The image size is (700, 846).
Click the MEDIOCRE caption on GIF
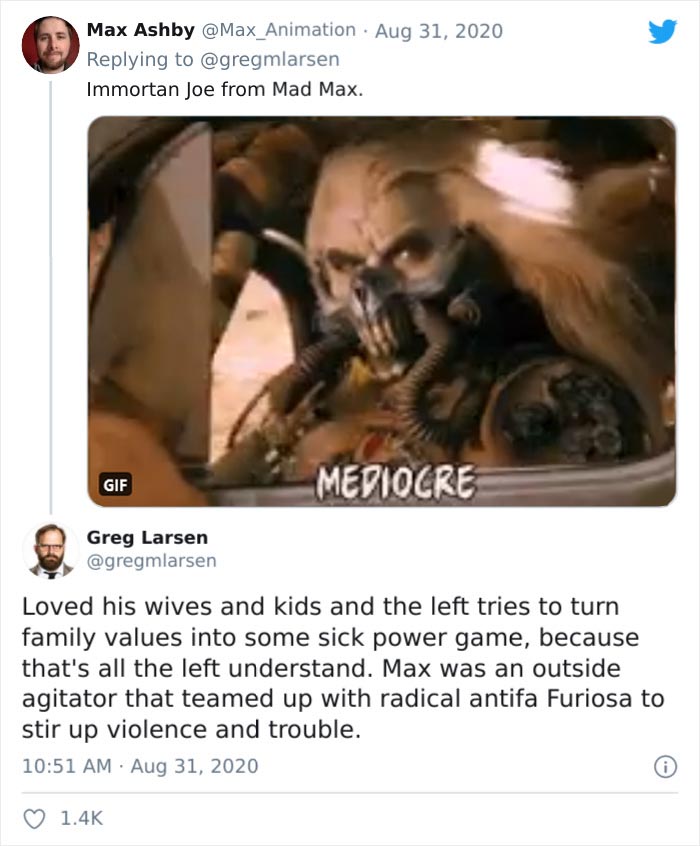(396, 482)
